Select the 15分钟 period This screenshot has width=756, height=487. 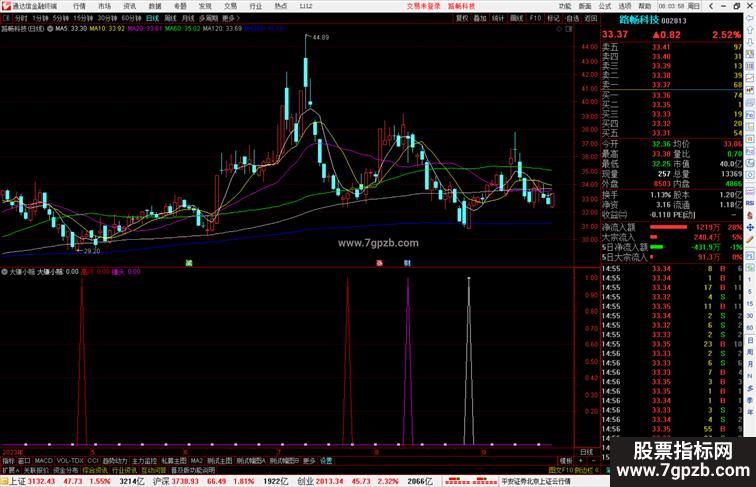click(x=83, y=18)
